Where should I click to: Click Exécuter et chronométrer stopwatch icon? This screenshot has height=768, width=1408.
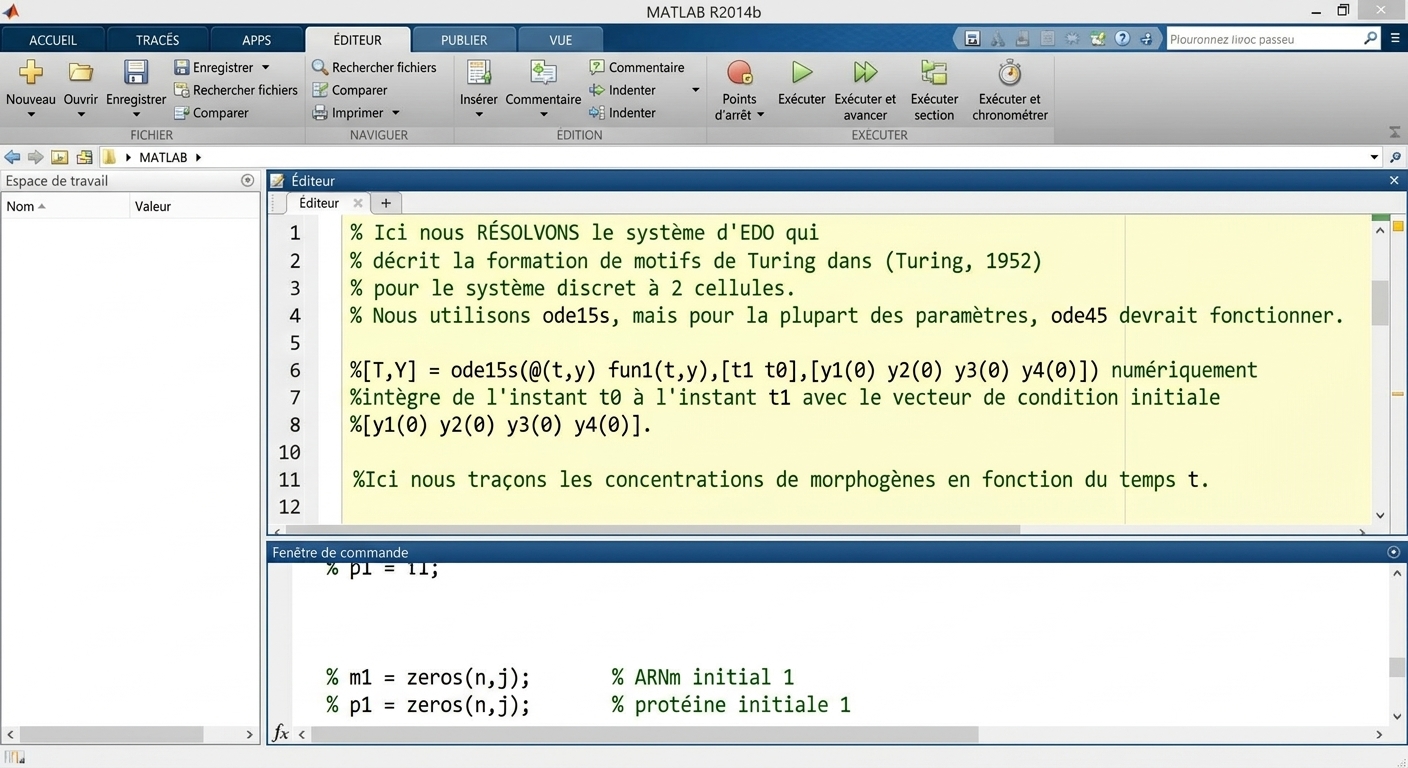click(1010, 72)
